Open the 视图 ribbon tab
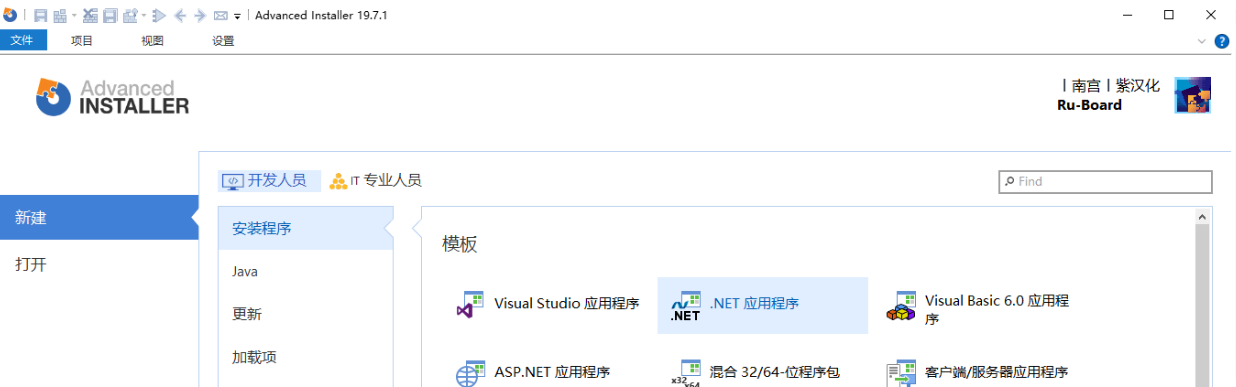The image size is (1236, 387). [152, 41]
